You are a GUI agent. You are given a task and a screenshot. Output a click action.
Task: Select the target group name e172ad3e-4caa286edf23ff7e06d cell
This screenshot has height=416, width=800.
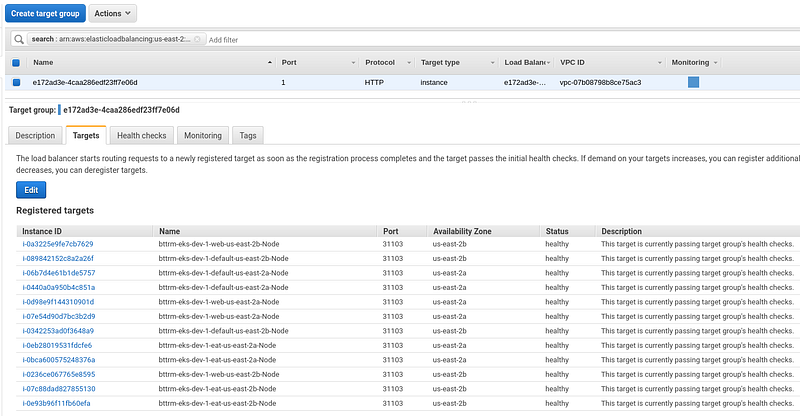click(85, 82)
